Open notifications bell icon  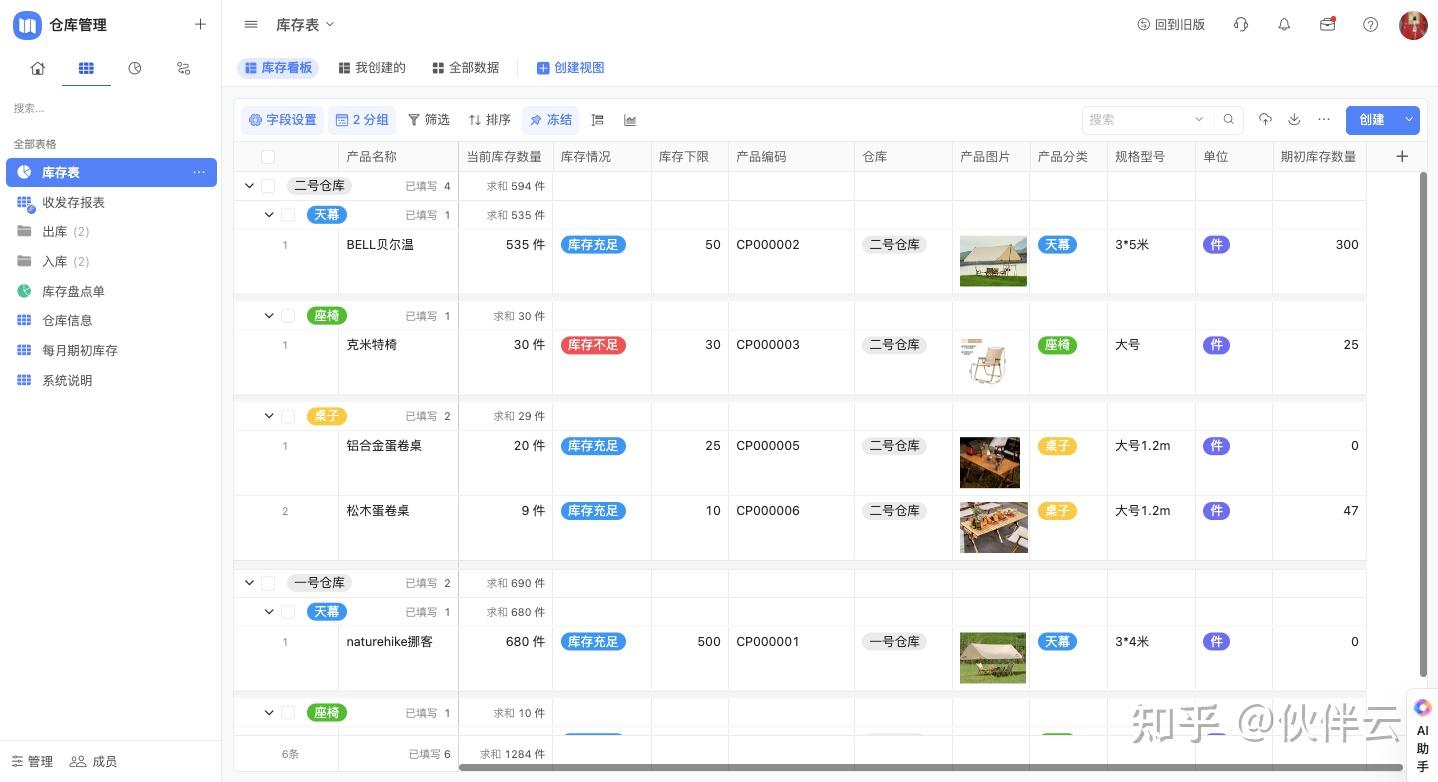coord(1284,24)
